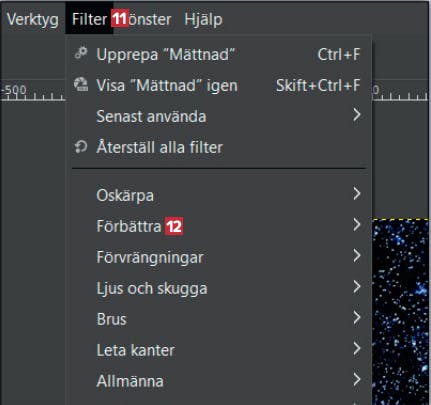Screen dimensions: 431x405
Task: Open the Brus filter submenu
Action: [219, 319]
